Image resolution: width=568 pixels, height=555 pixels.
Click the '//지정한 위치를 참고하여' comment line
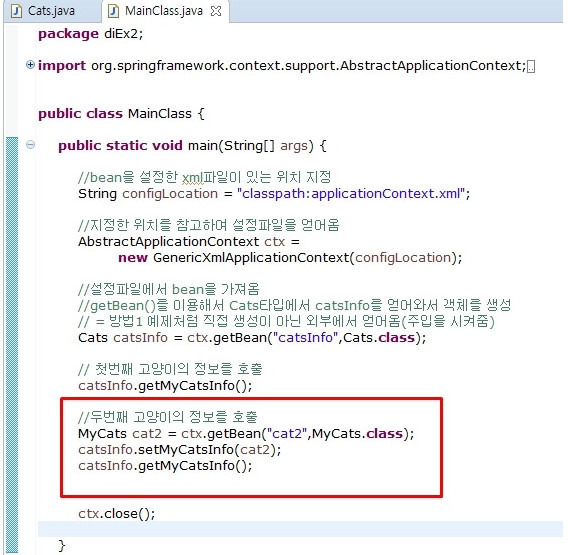point(209,225)
